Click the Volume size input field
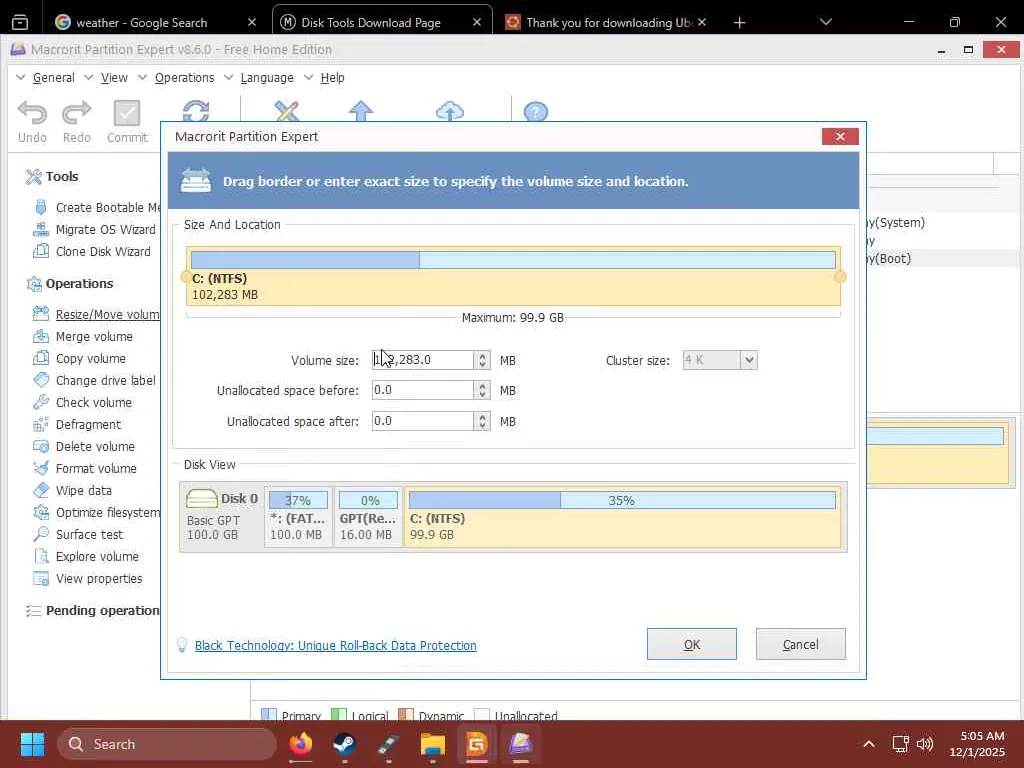 [423, 360]
